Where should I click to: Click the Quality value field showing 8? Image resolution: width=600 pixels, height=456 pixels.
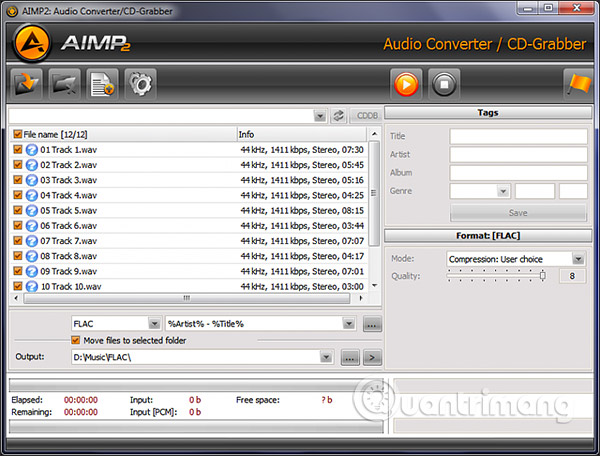tap(572, 276)
